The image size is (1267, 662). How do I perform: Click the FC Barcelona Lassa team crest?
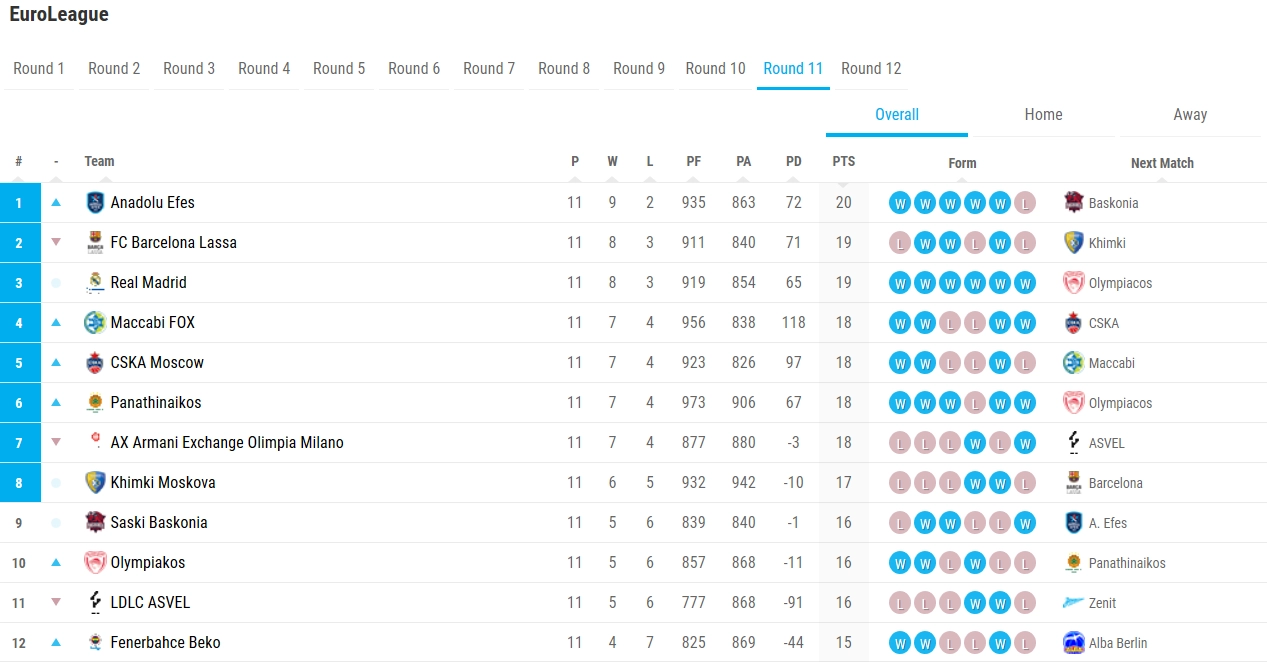point(95,242)
